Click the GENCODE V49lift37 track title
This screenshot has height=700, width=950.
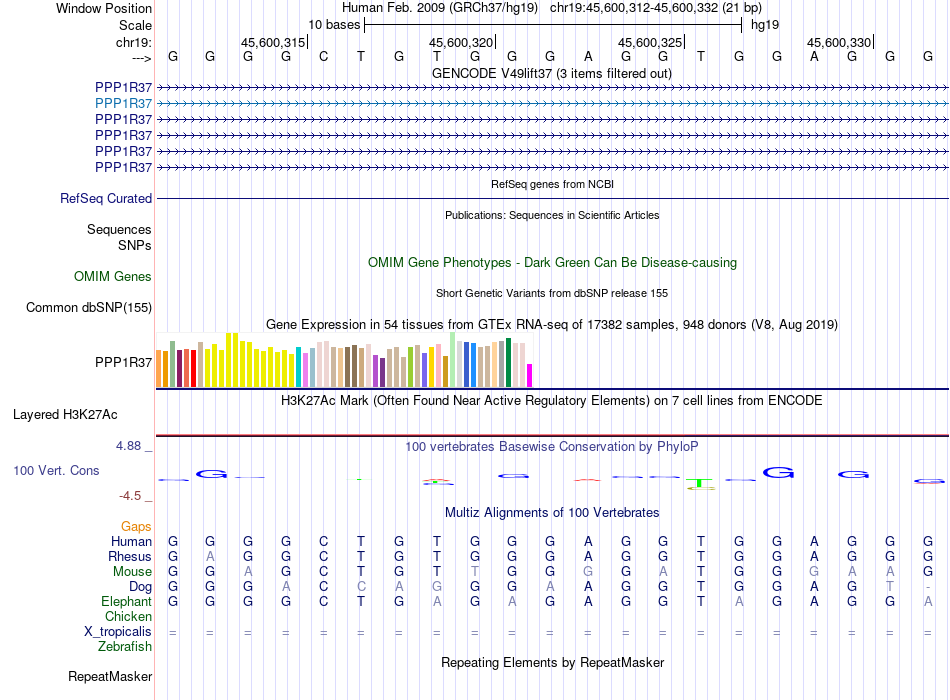pos(552,73)
